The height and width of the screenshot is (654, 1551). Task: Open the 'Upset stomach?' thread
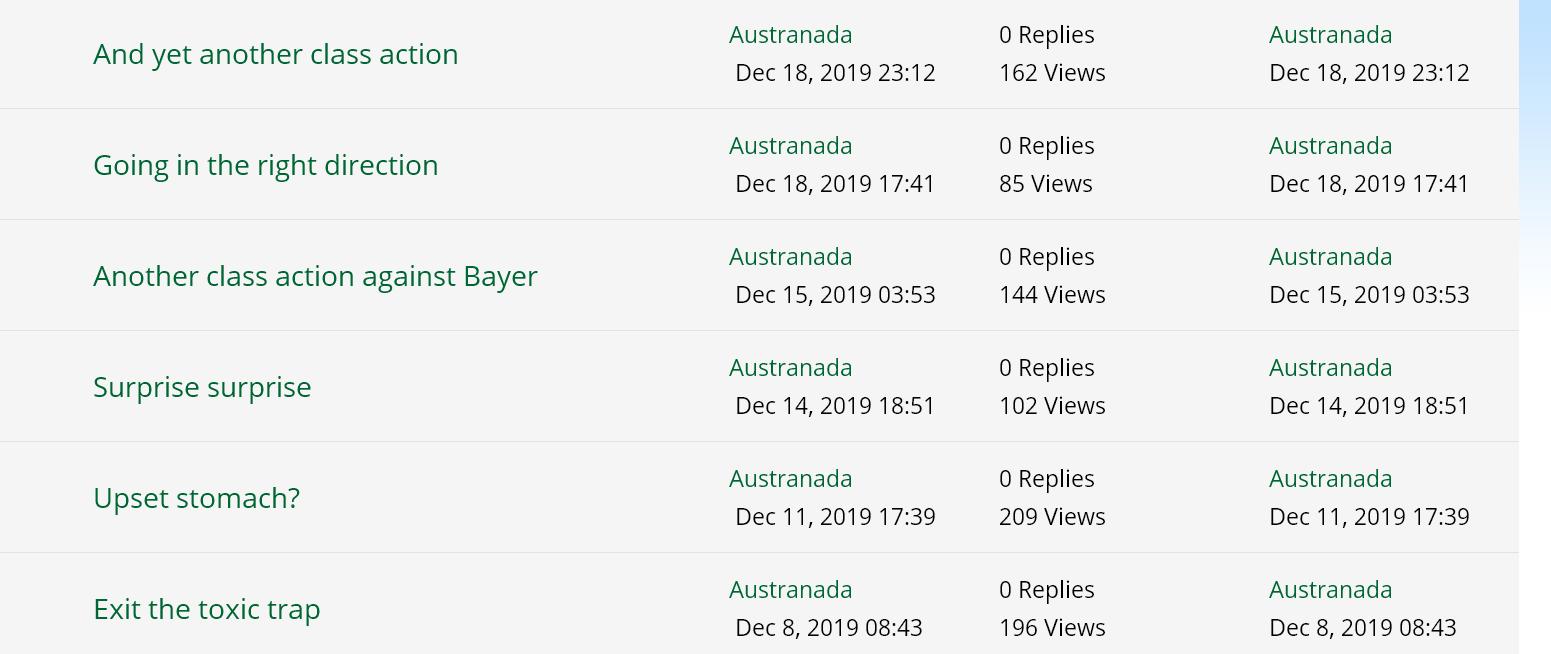click(196, 498)
